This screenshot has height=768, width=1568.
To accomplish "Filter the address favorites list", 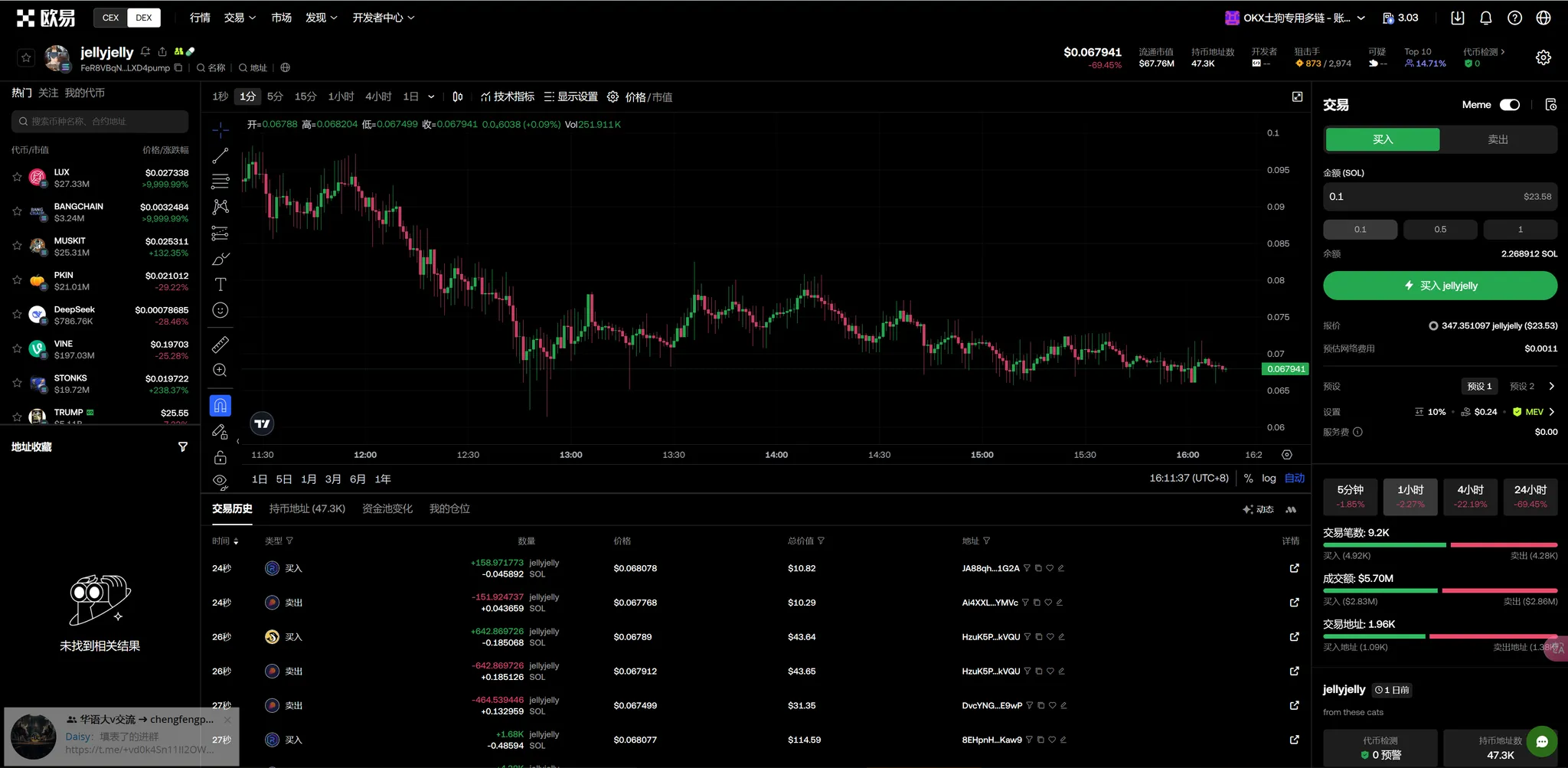I will click(x=183, y=446).
